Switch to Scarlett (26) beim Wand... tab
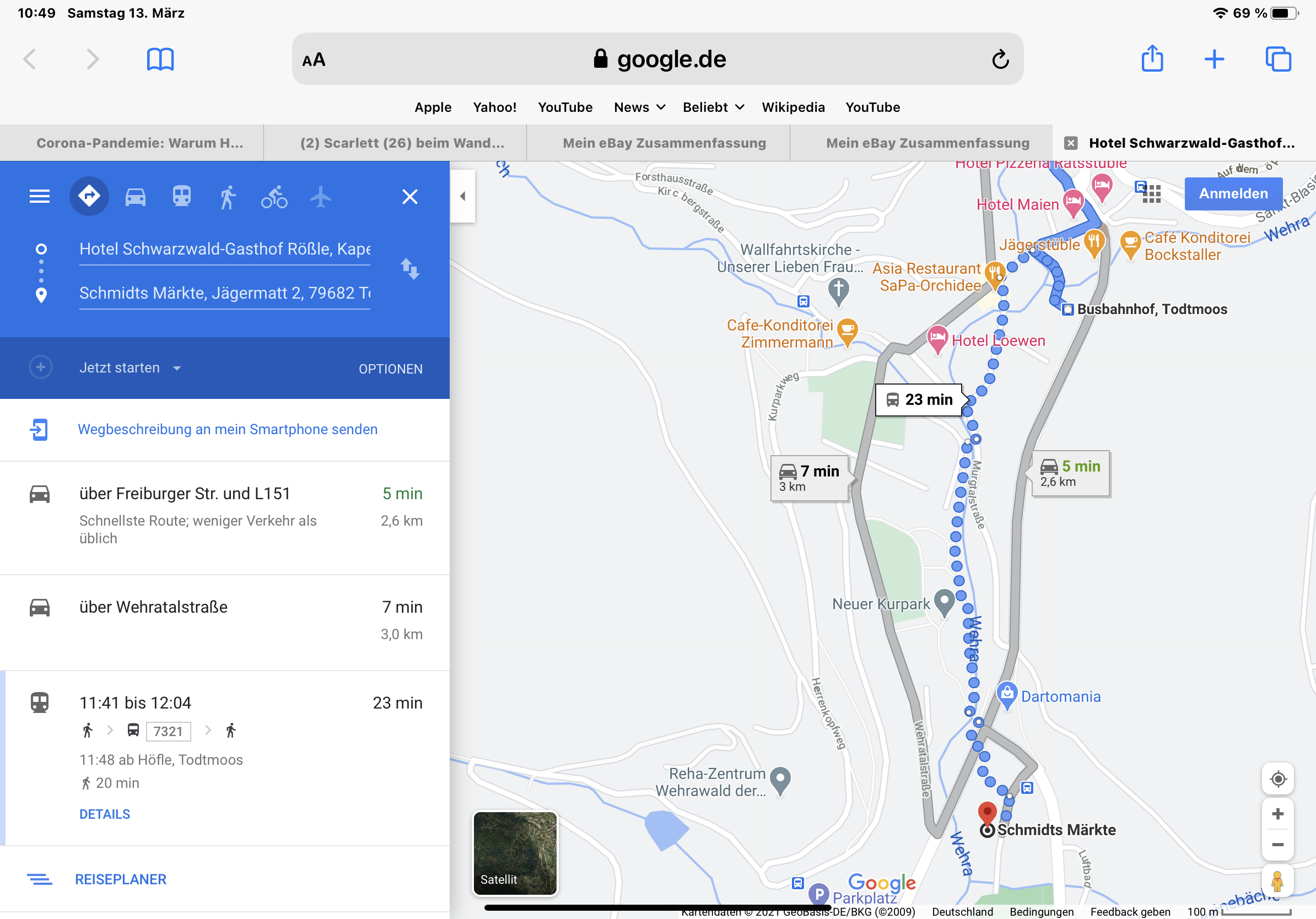 tap(395, 143)
